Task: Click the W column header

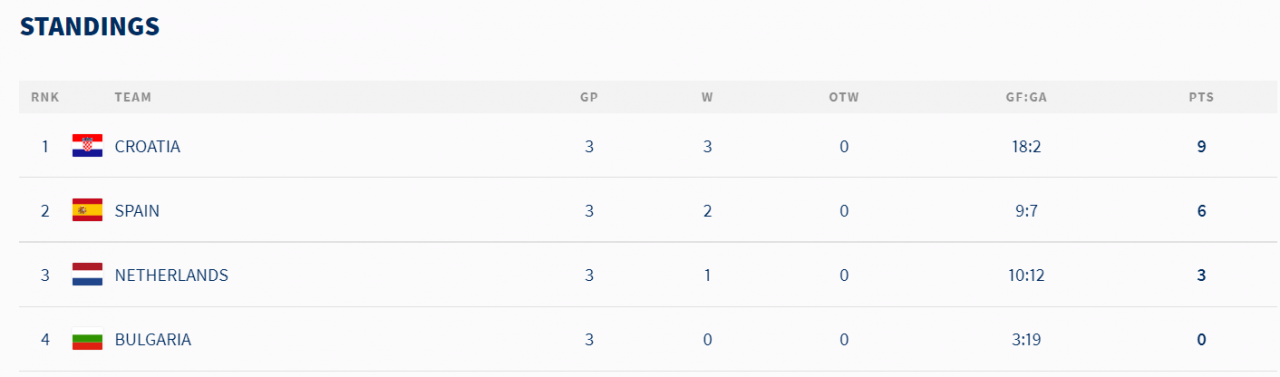Action: click(707, 97)
